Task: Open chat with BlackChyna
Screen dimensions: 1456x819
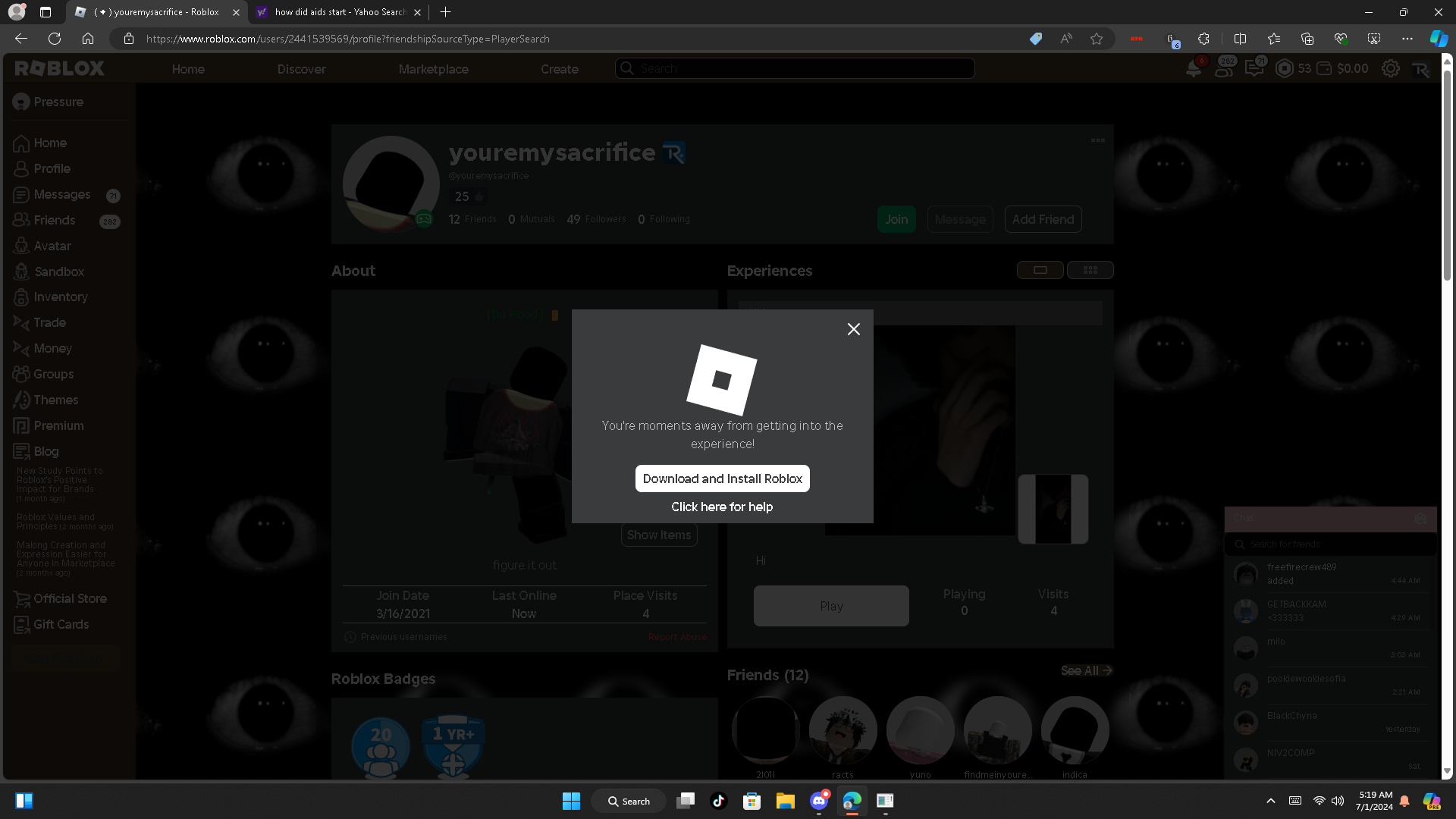Action: point(1331,723)
